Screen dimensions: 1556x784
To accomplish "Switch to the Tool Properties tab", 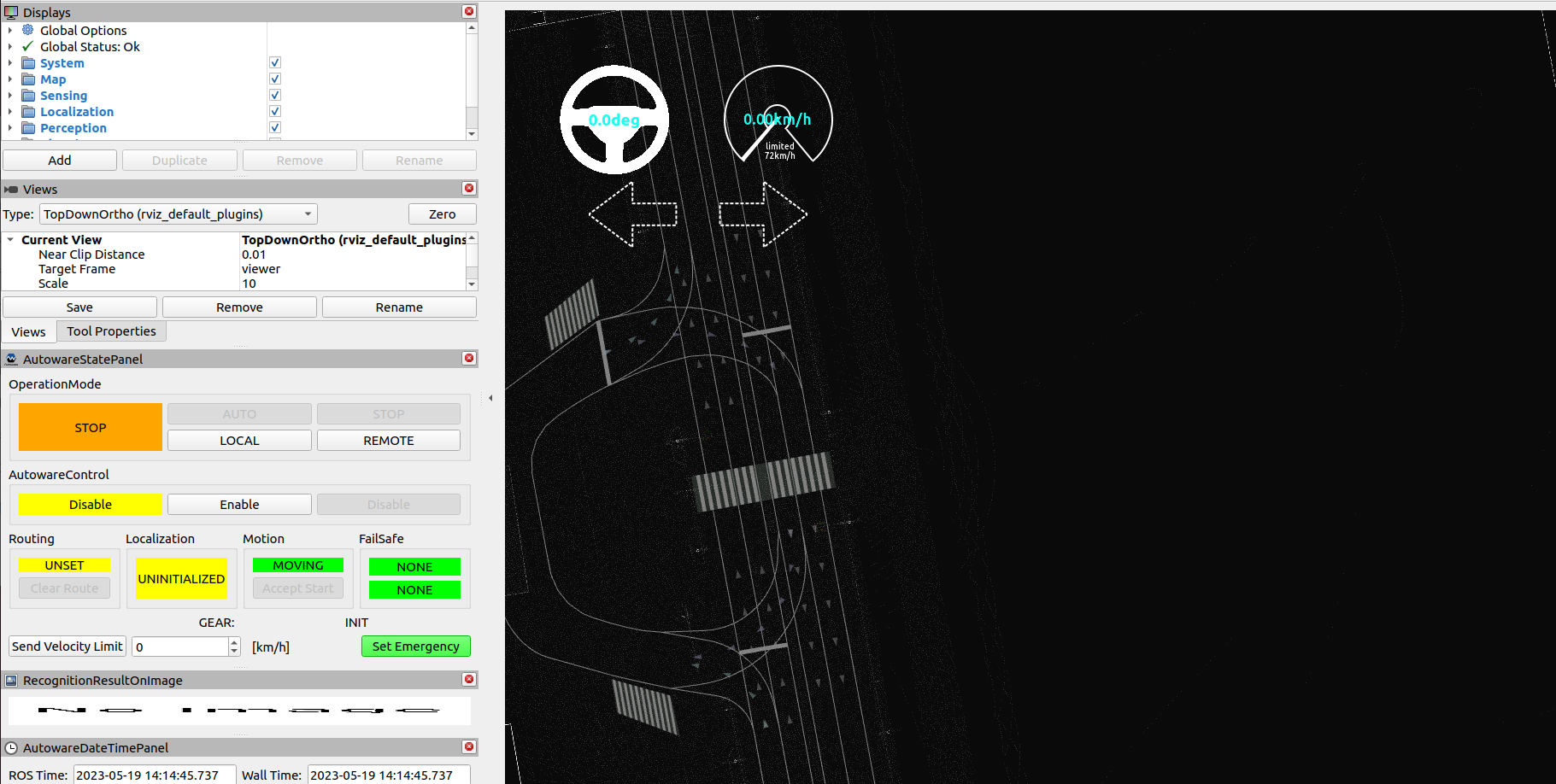I will (x=111, y=331).
